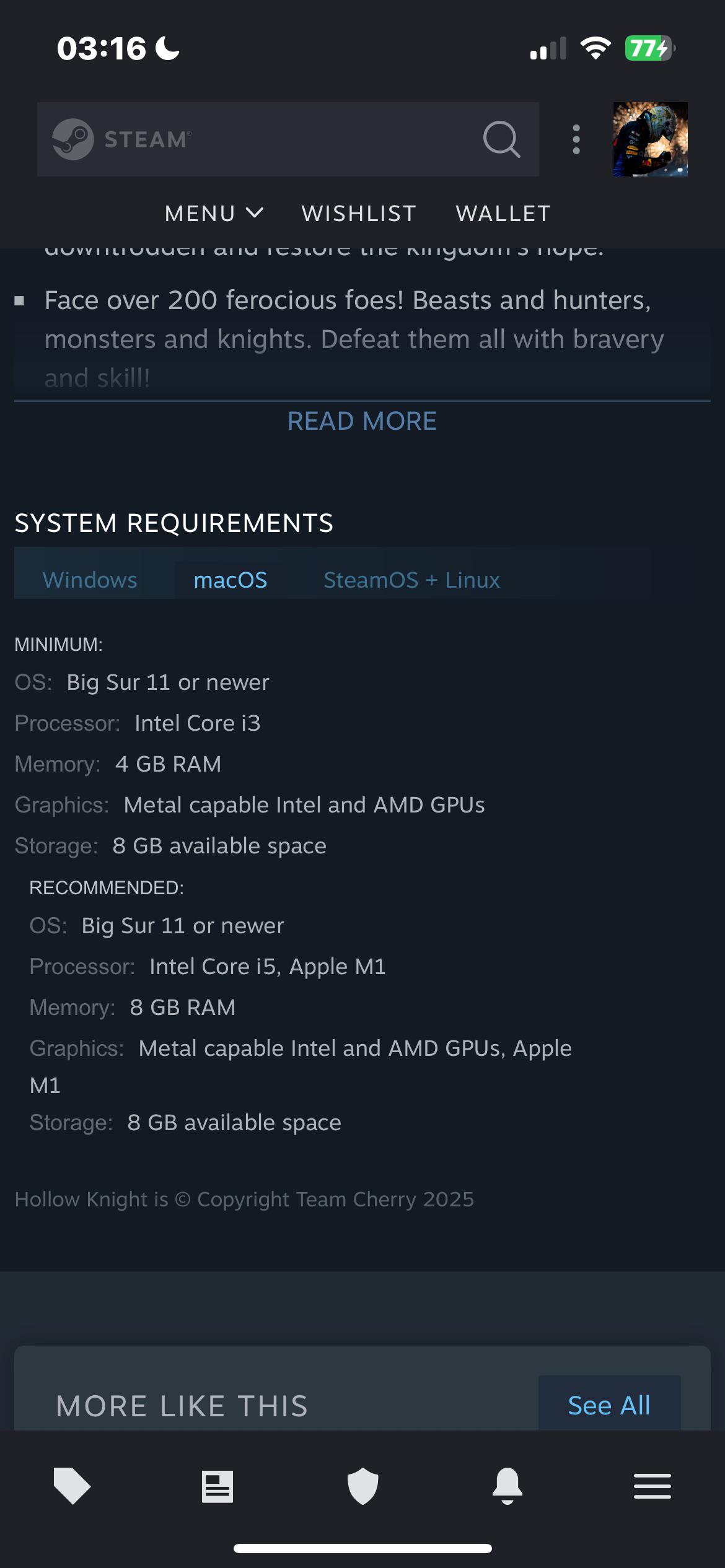
Task: Switch to the Windows requirements tab
Action: tap(90, 580)
